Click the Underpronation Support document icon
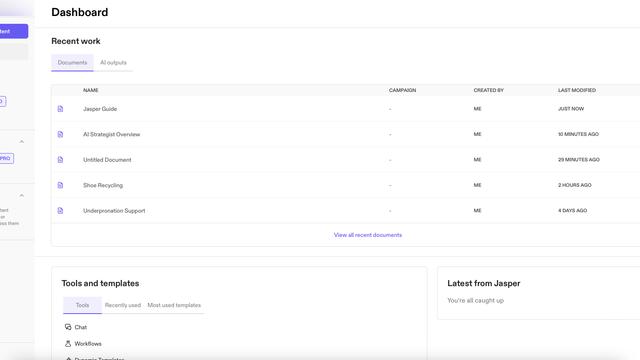This screenshot has width=640, height=360. click(60, 211)
